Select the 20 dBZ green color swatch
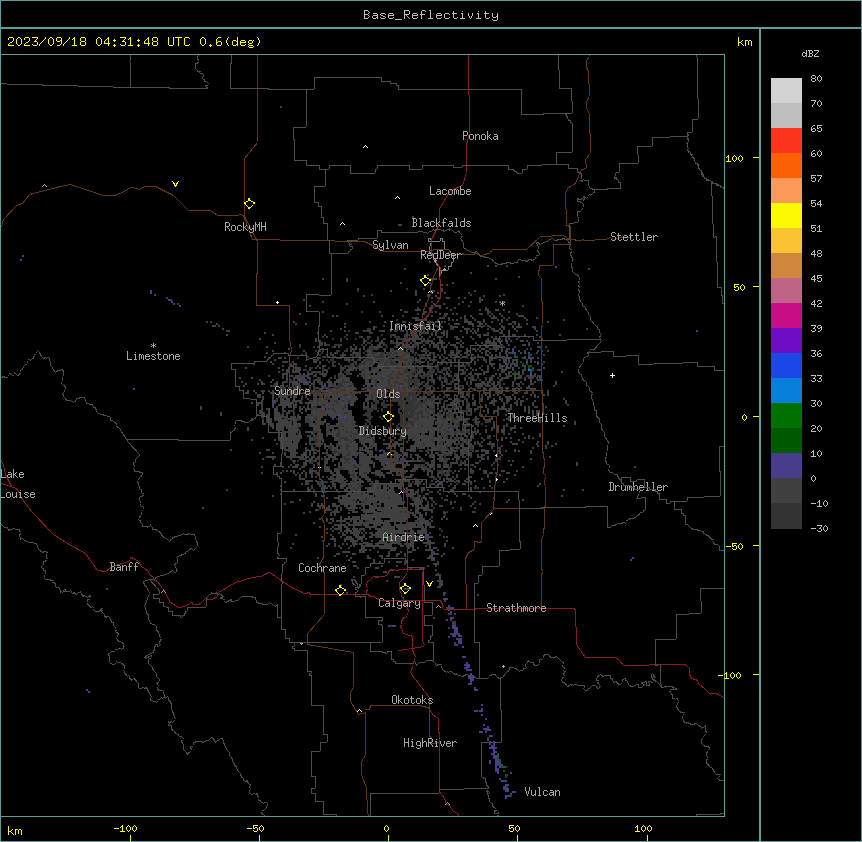862x842 pixels. pyautogui.click(x=786, y=440)
